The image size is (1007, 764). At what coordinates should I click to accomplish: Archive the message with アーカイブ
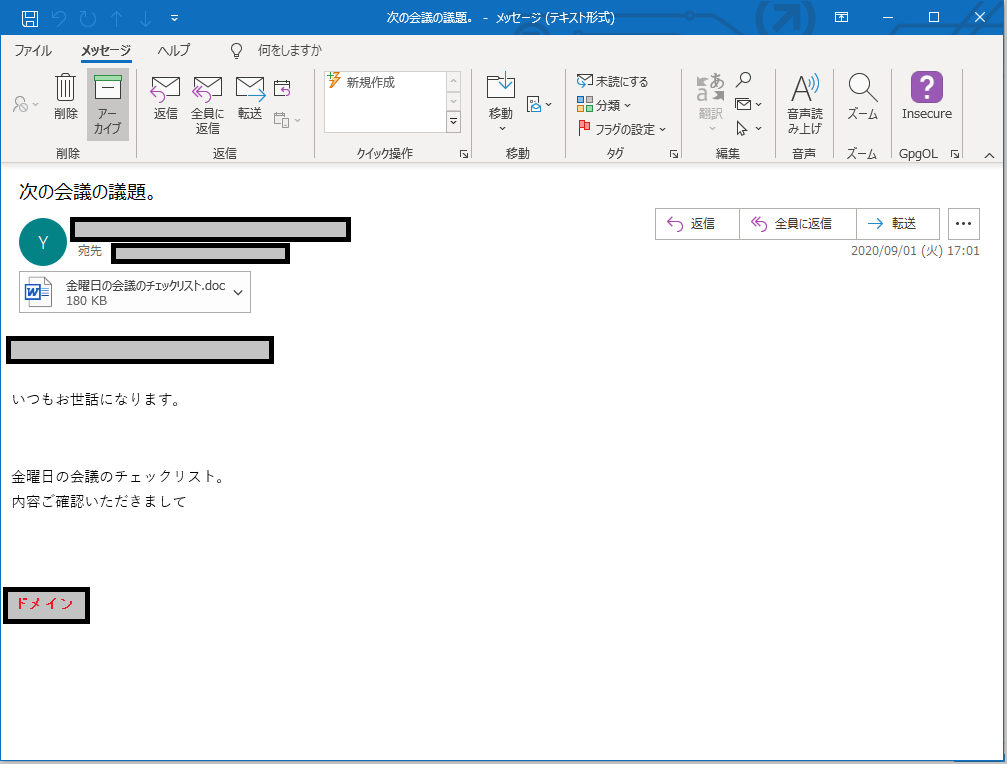click(108, 104)
